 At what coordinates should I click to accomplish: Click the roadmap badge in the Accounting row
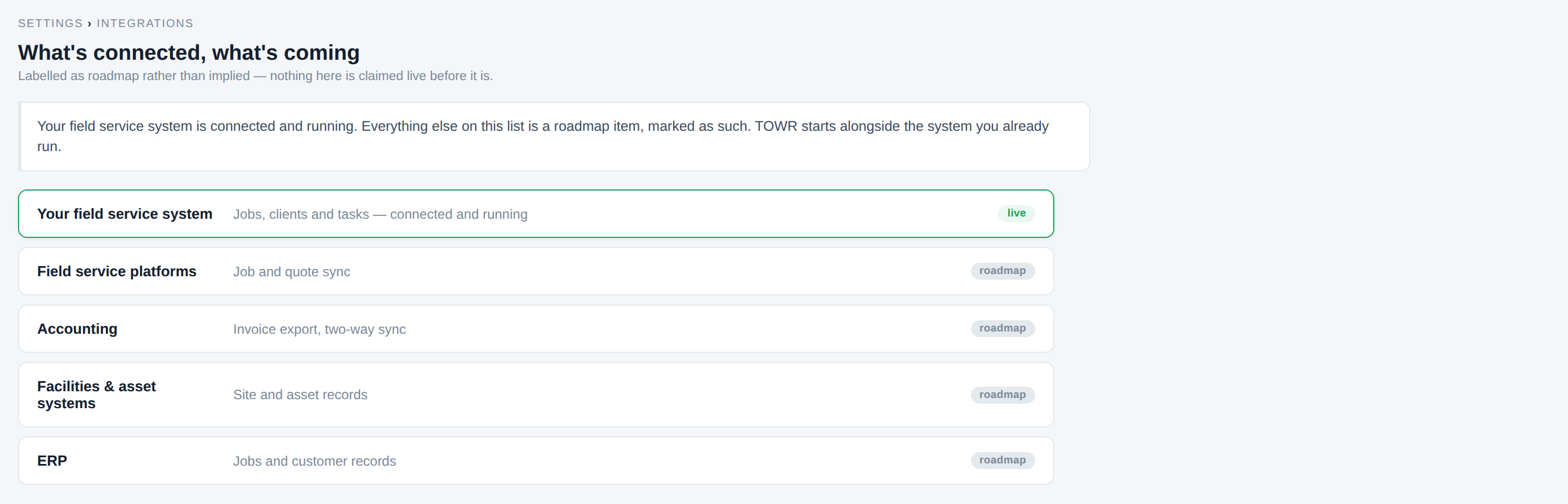point(1003,329)
